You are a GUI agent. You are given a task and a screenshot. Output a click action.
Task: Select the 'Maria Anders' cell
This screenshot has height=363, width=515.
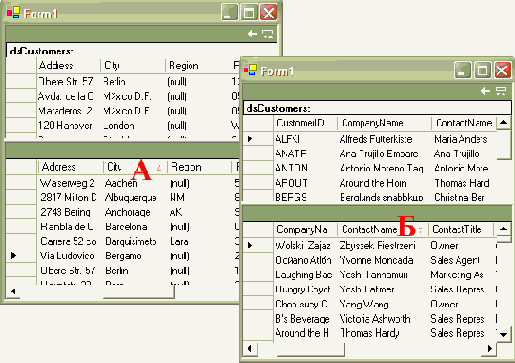coord(464,139)
